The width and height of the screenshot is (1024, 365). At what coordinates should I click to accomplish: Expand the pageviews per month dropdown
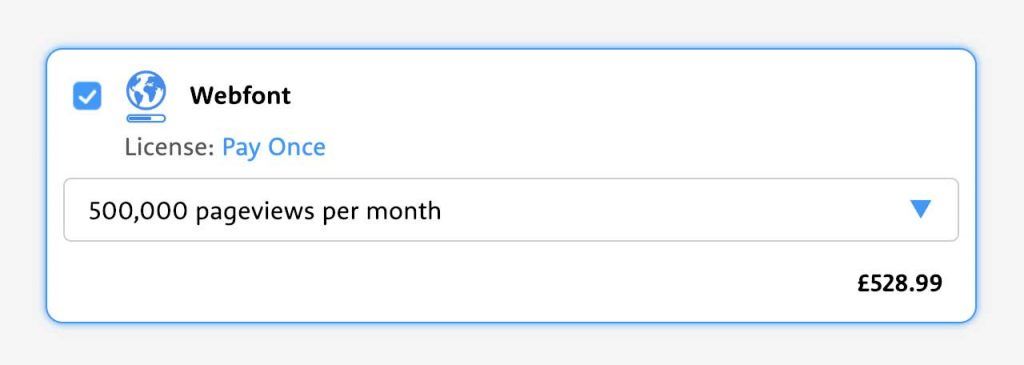click(x=511, y=210)
